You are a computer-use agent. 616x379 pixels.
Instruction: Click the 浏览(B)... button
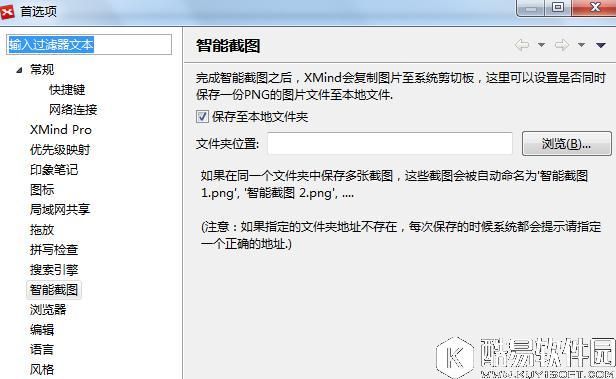click(566, 144)
